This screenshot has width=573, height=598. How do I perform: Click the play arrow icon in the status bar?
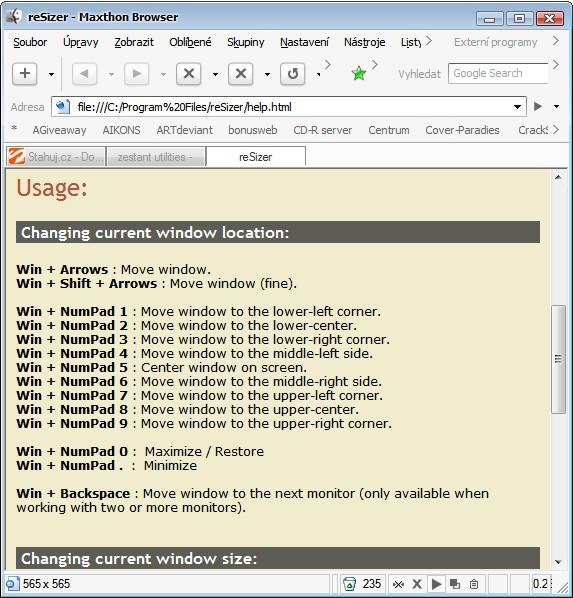[x=436, y=584]
